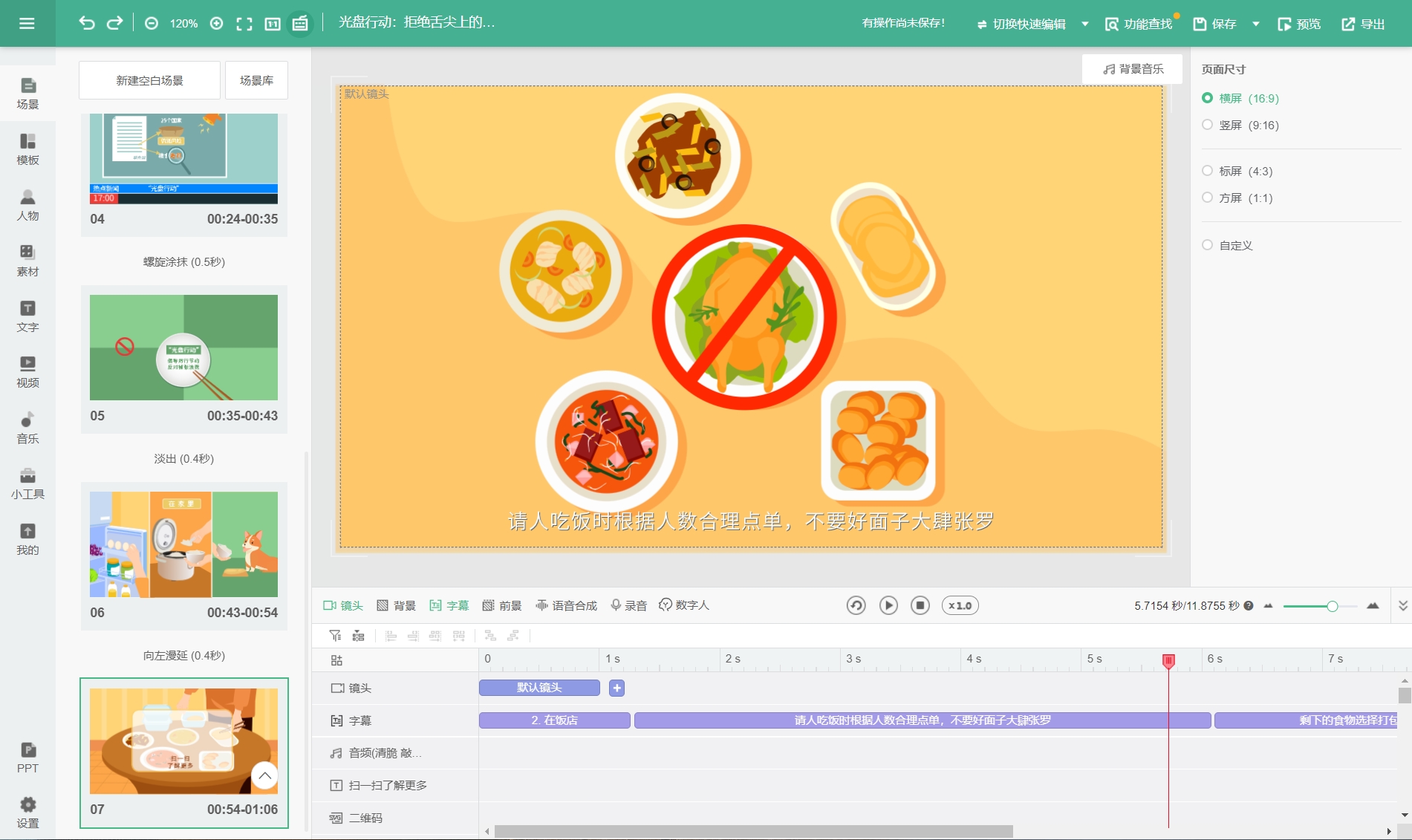Click 新建空白场景 button

point(149,80)
